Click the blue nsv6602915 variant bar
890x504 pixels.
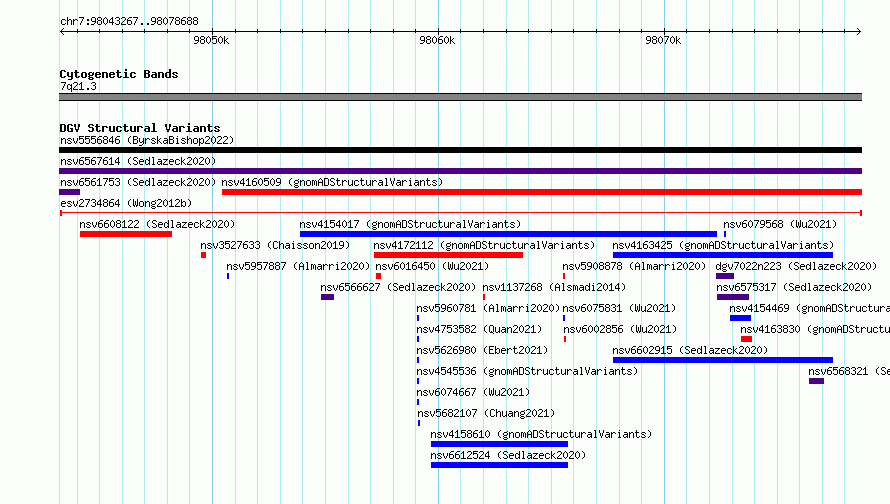[723, 360]
